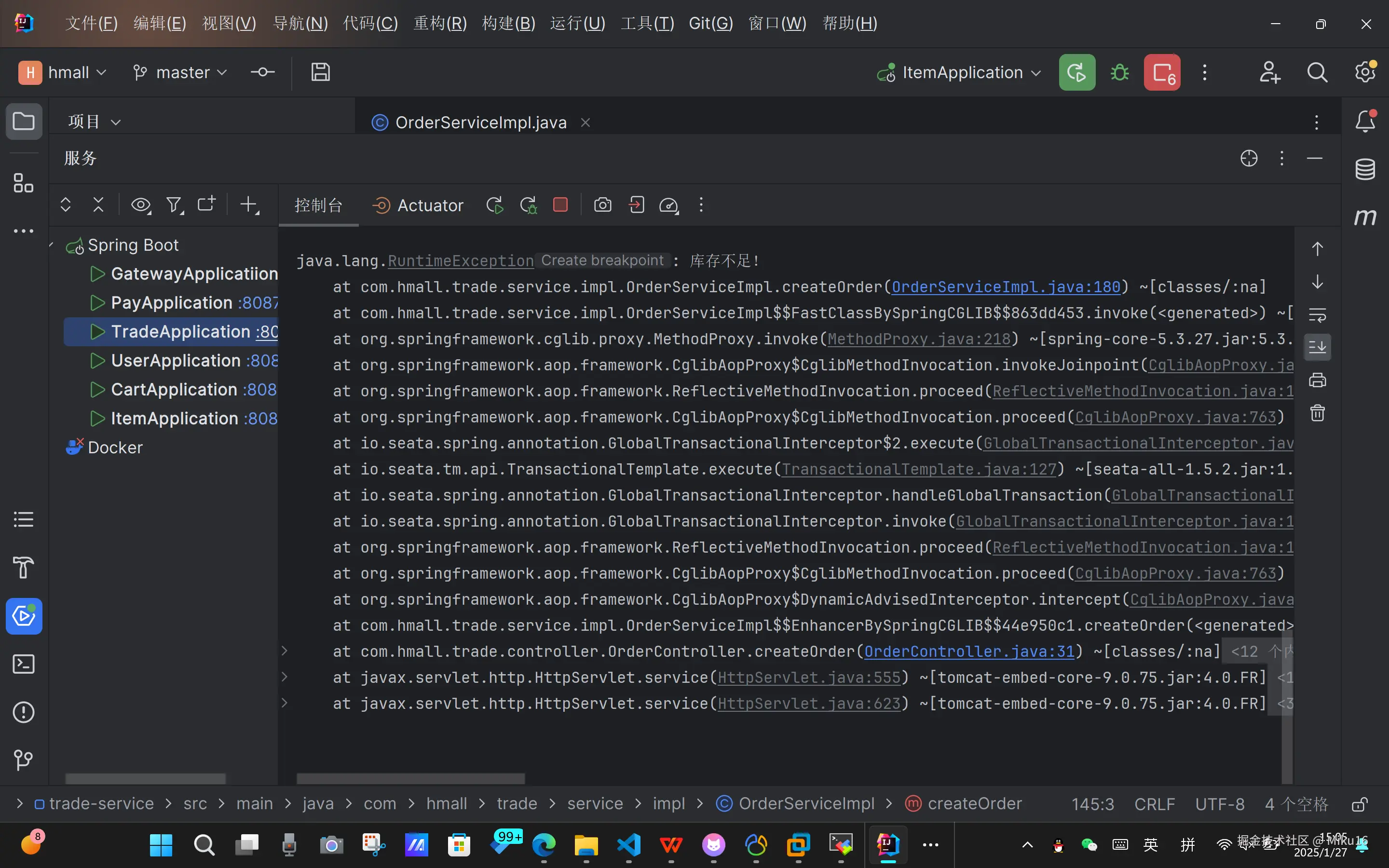This screenshot has width=1389, height=868.
Task: Toggle scroll to end of console
Action: tap(1317, 347)
